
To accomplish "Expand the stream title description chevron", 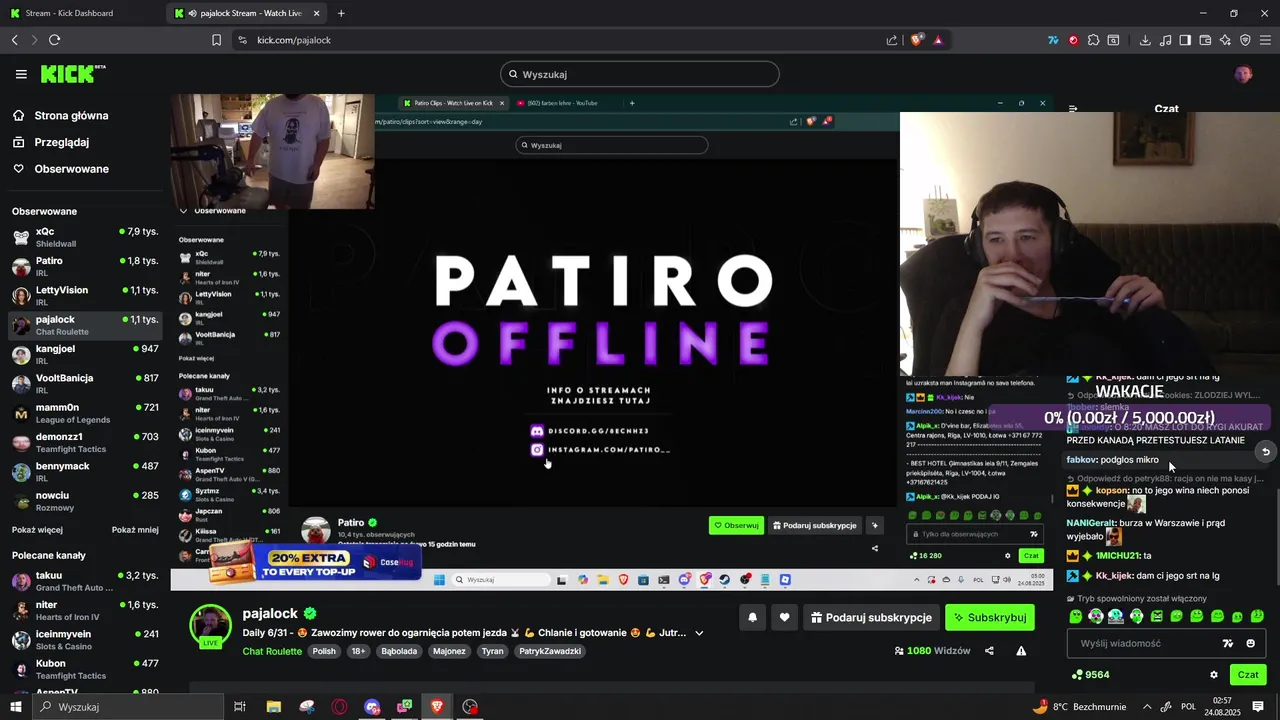I will coord(699,633).
